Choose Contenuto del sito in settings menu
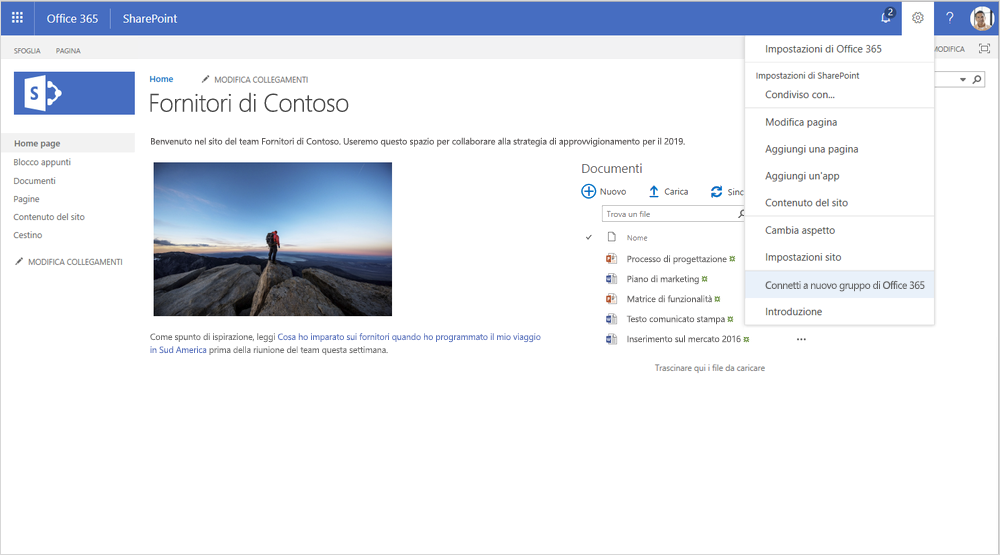 [x=806, y=202]
